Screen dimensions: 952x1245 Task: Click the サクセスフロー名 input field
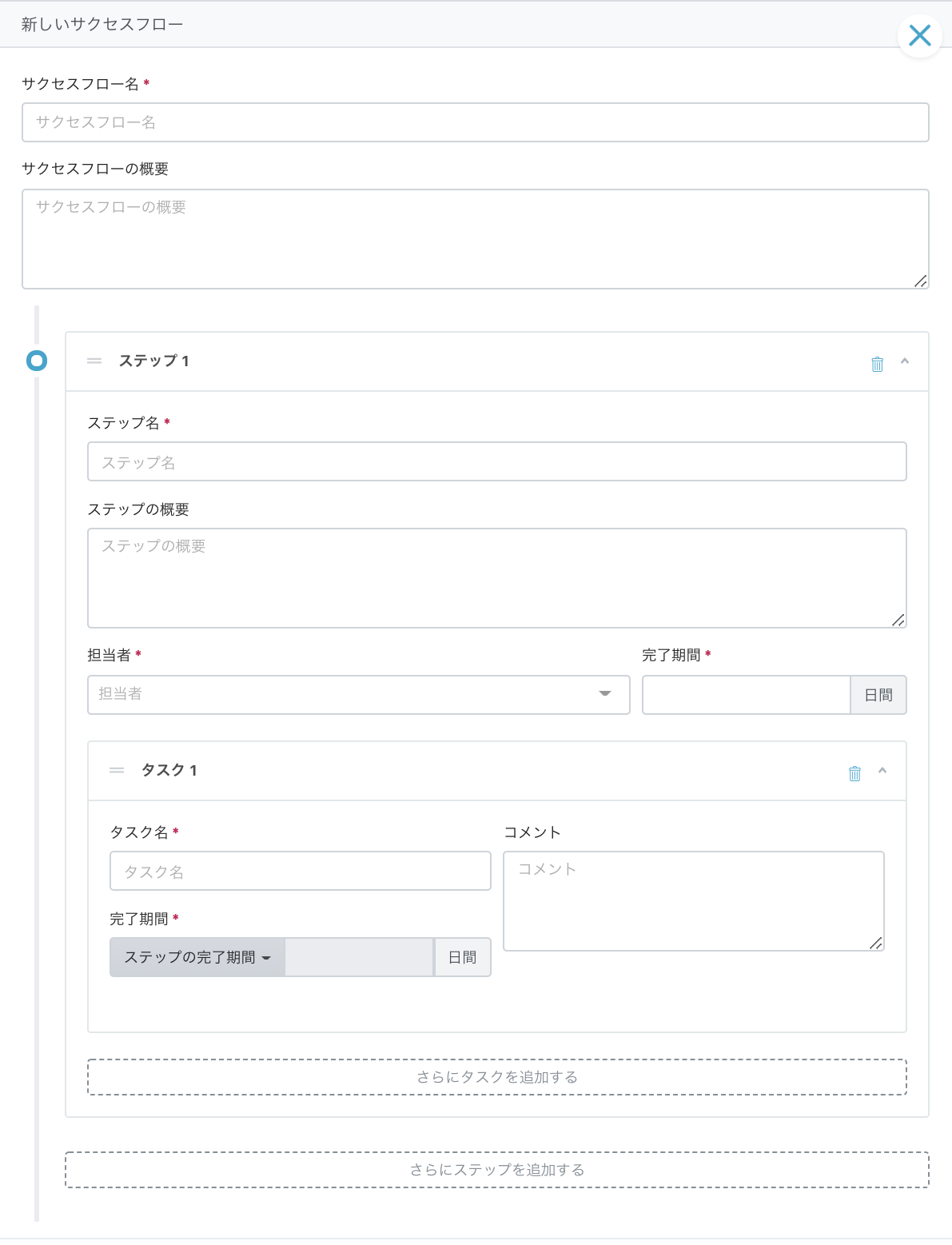coord(475,122)
